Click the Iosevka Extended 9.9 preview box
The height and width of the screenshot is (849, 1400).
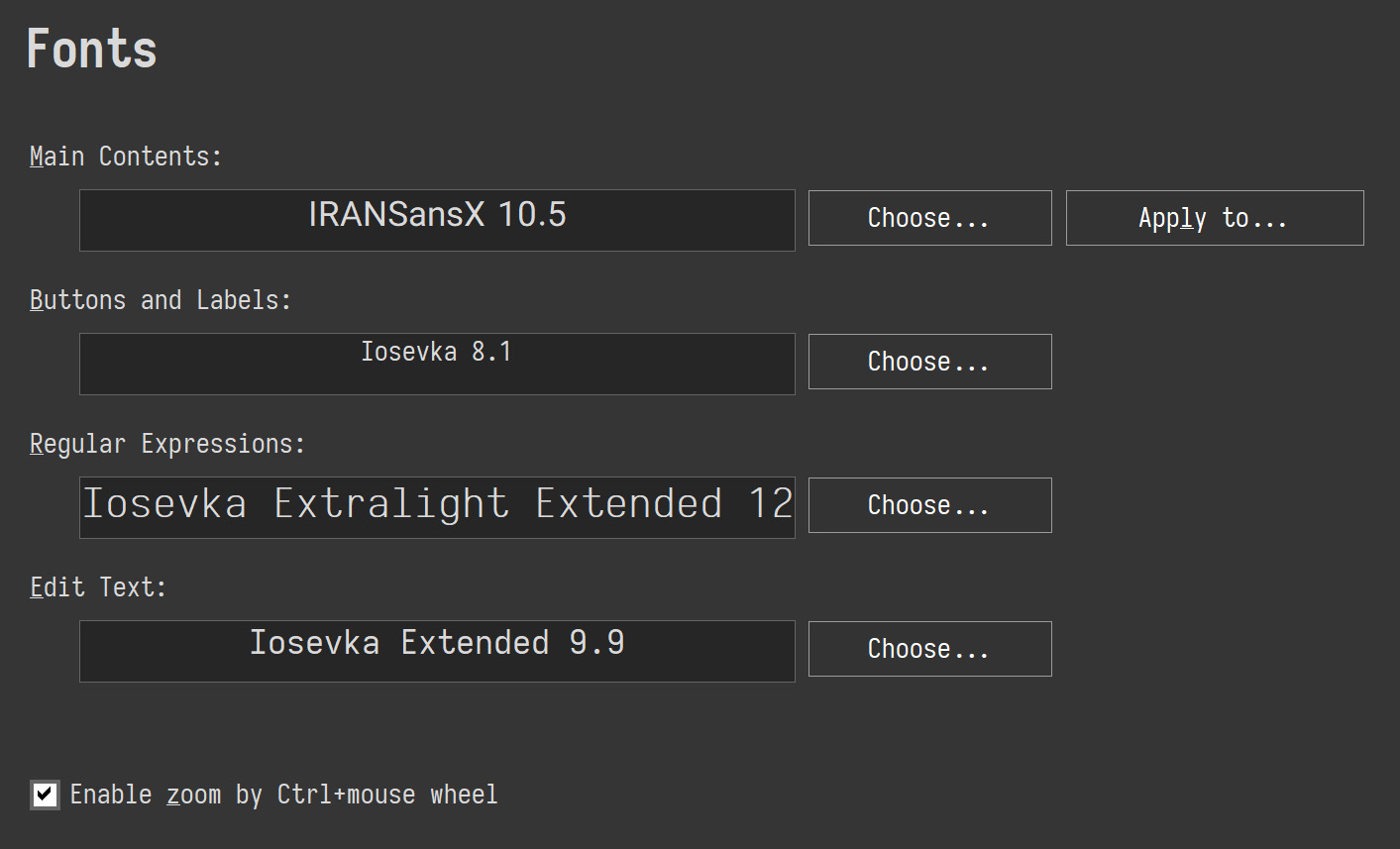(x=437, y=651)
